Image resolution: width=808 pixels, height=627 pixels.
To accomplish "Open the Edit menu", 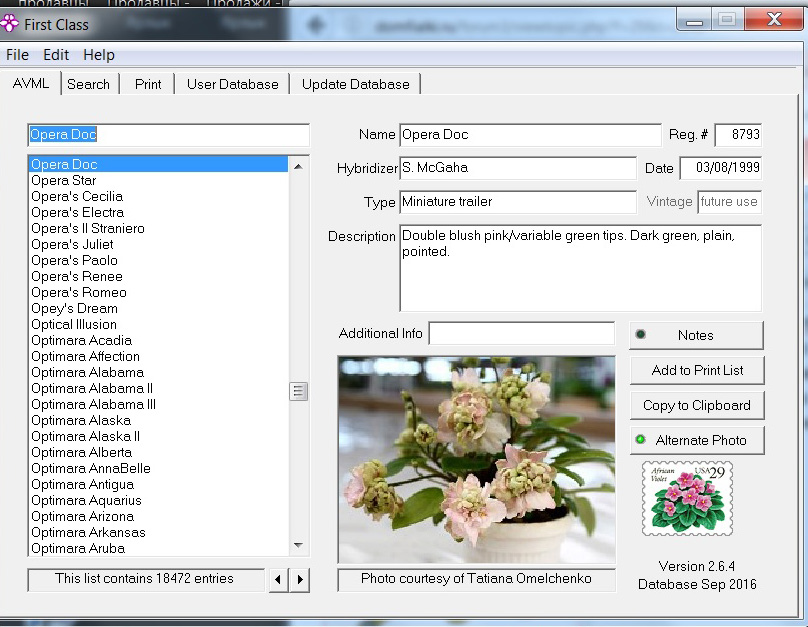I will coord(56,55).
